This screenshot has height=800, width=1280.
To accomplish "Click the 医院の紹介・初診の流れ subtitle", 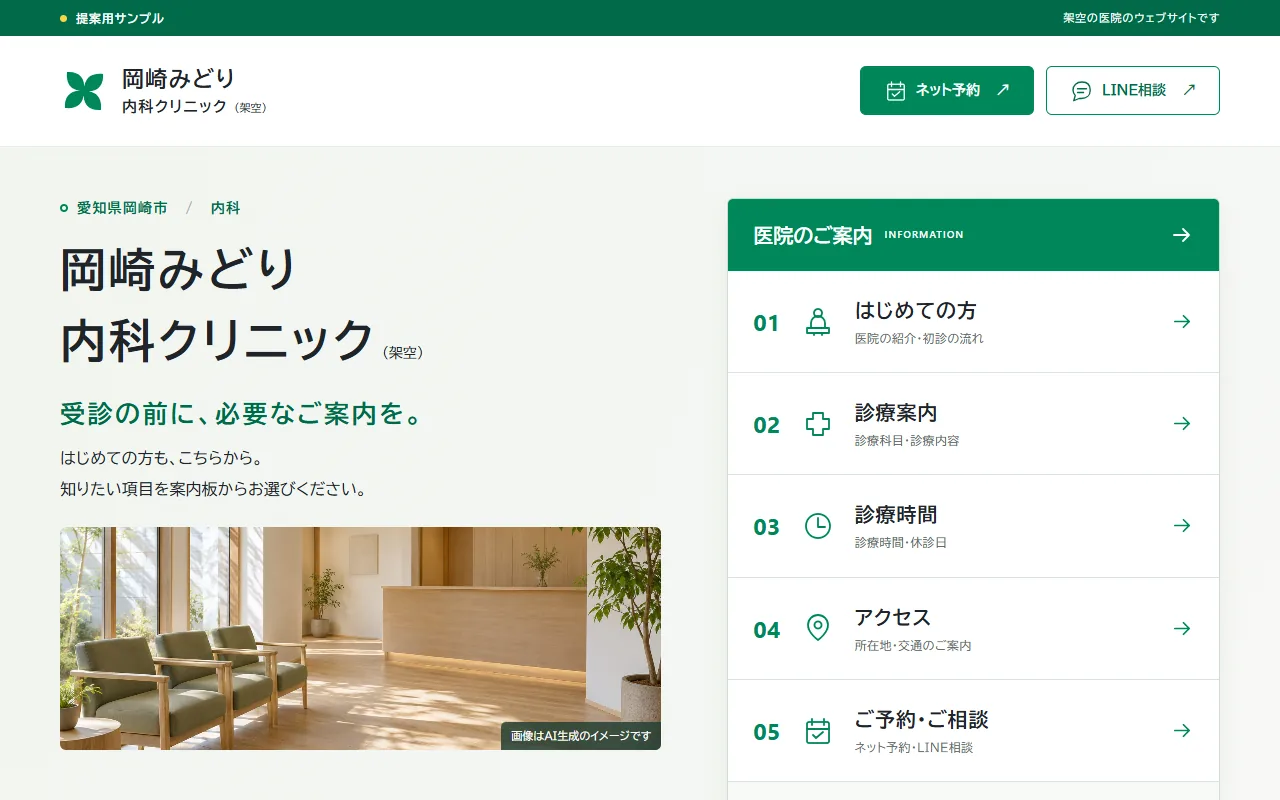I will pyautogui.click(x=919, y=339).
